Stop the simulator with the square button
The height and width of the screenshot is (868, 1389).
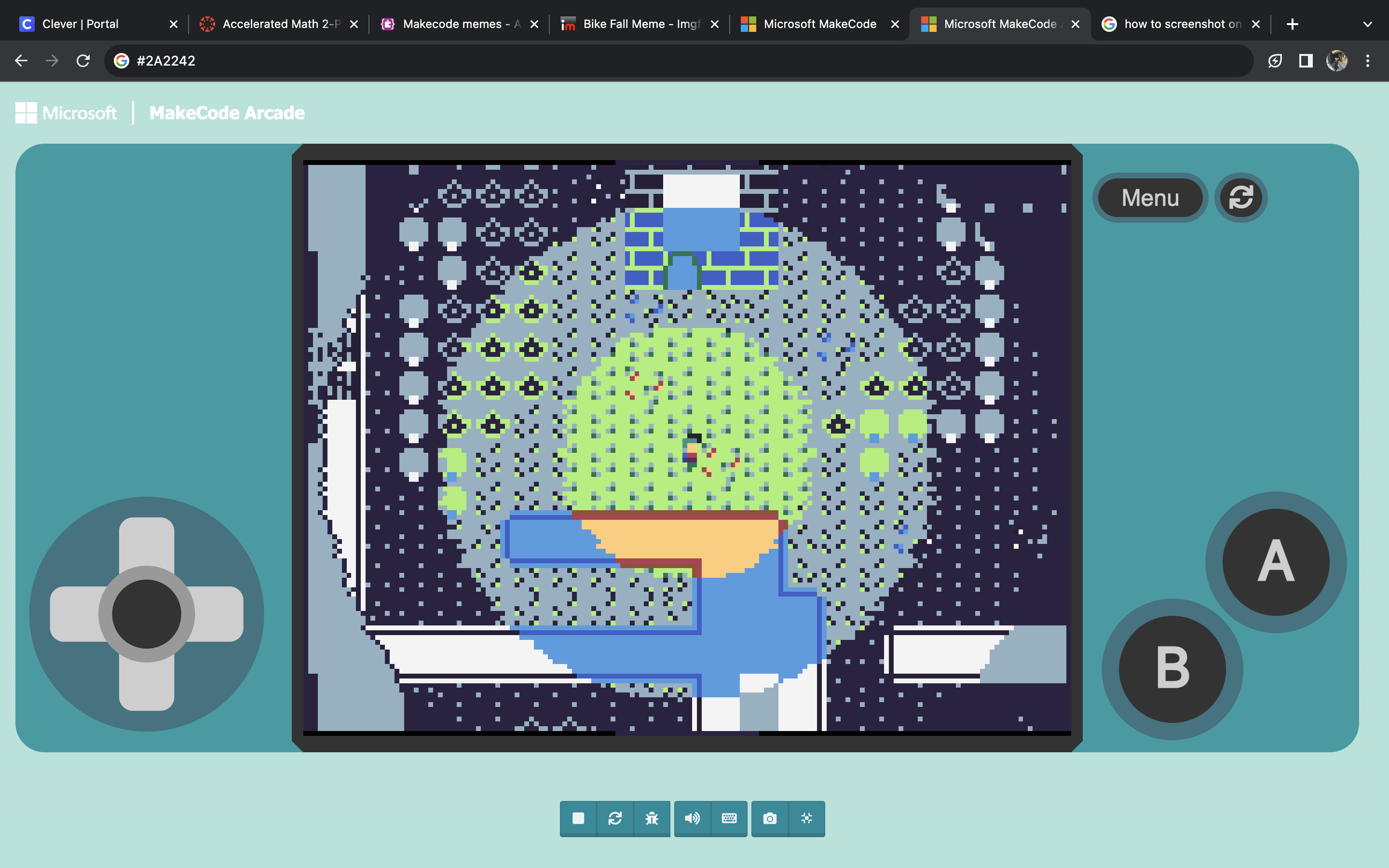coord(578,818)
